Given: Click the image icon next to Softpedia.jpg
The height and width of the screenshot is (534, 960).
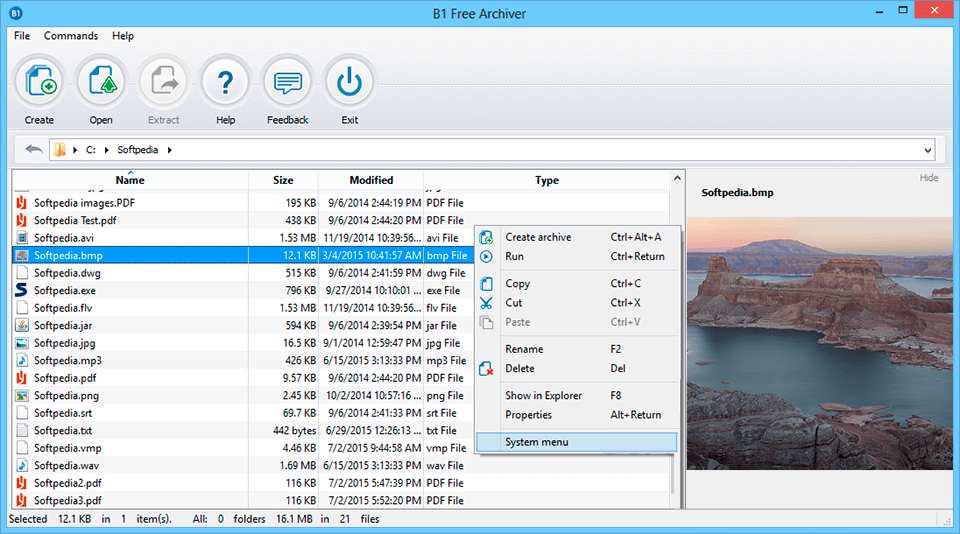Looking at the screenshot, I should [22, 343].
